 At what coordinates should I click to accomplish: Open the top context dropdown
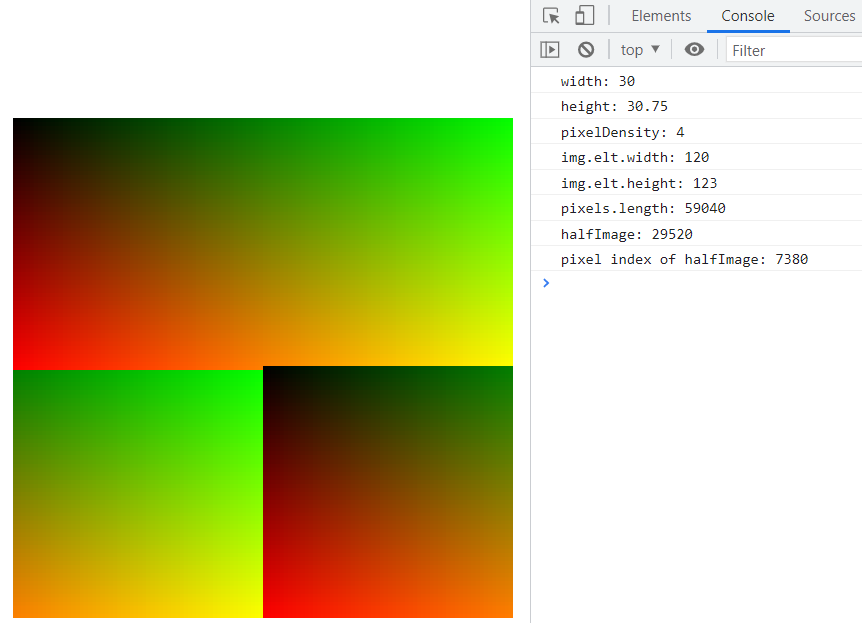(x=640, y=50)
